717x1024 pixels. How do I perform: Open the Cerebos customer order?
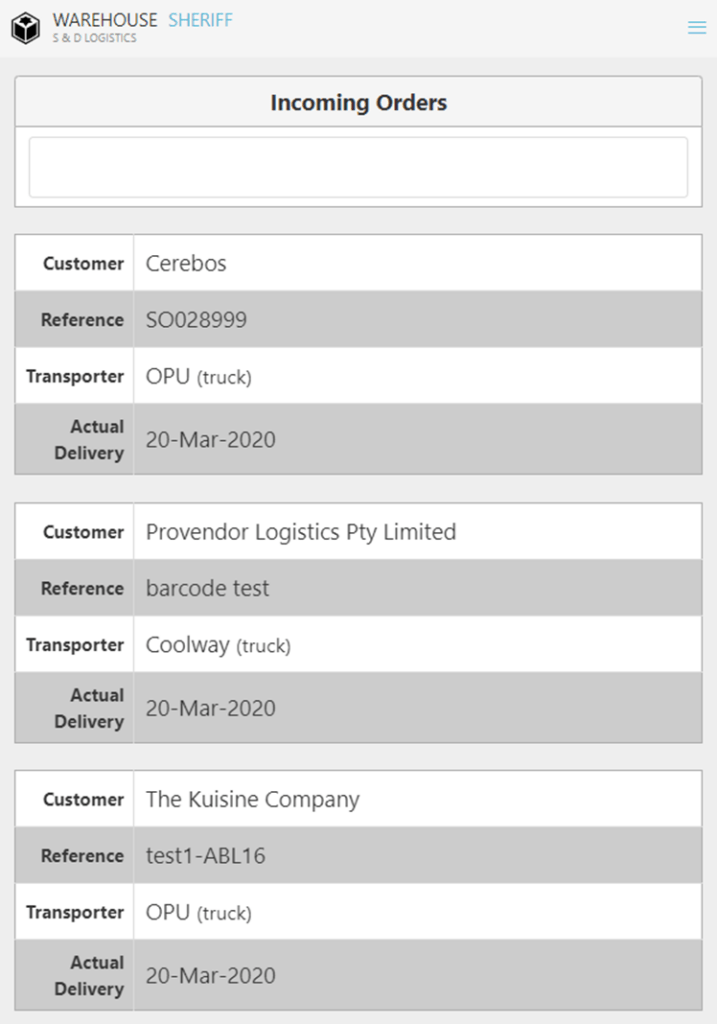[186, 264]
